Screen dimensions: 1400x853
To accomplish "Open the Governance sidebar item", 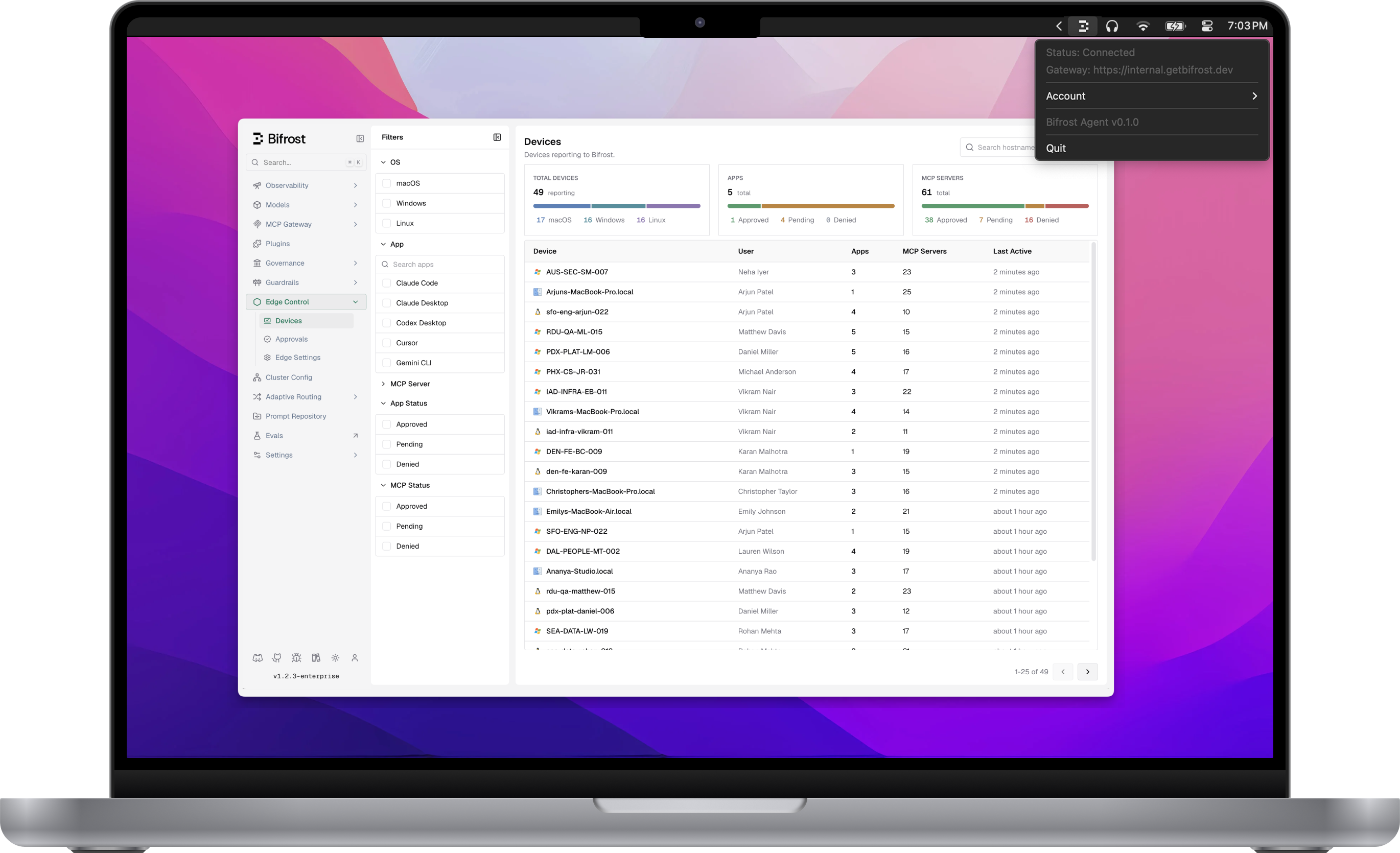I will [306, 263].
